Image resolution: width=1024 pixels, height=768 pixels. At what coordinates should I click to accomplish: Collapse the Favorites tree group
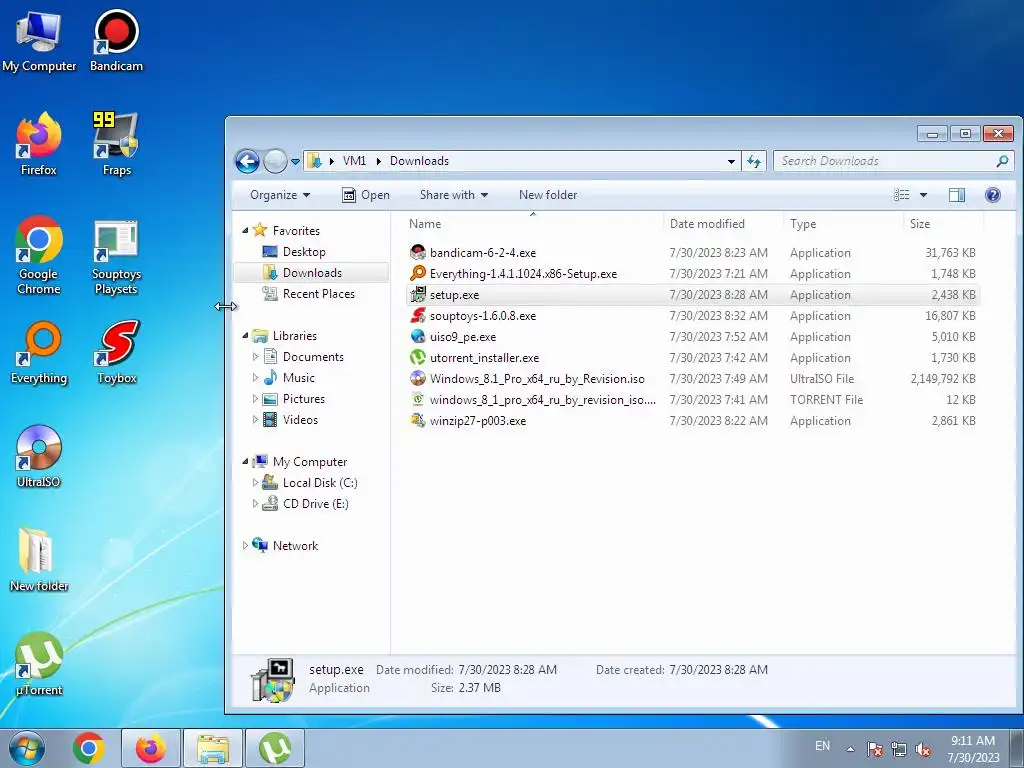[246, 231]
